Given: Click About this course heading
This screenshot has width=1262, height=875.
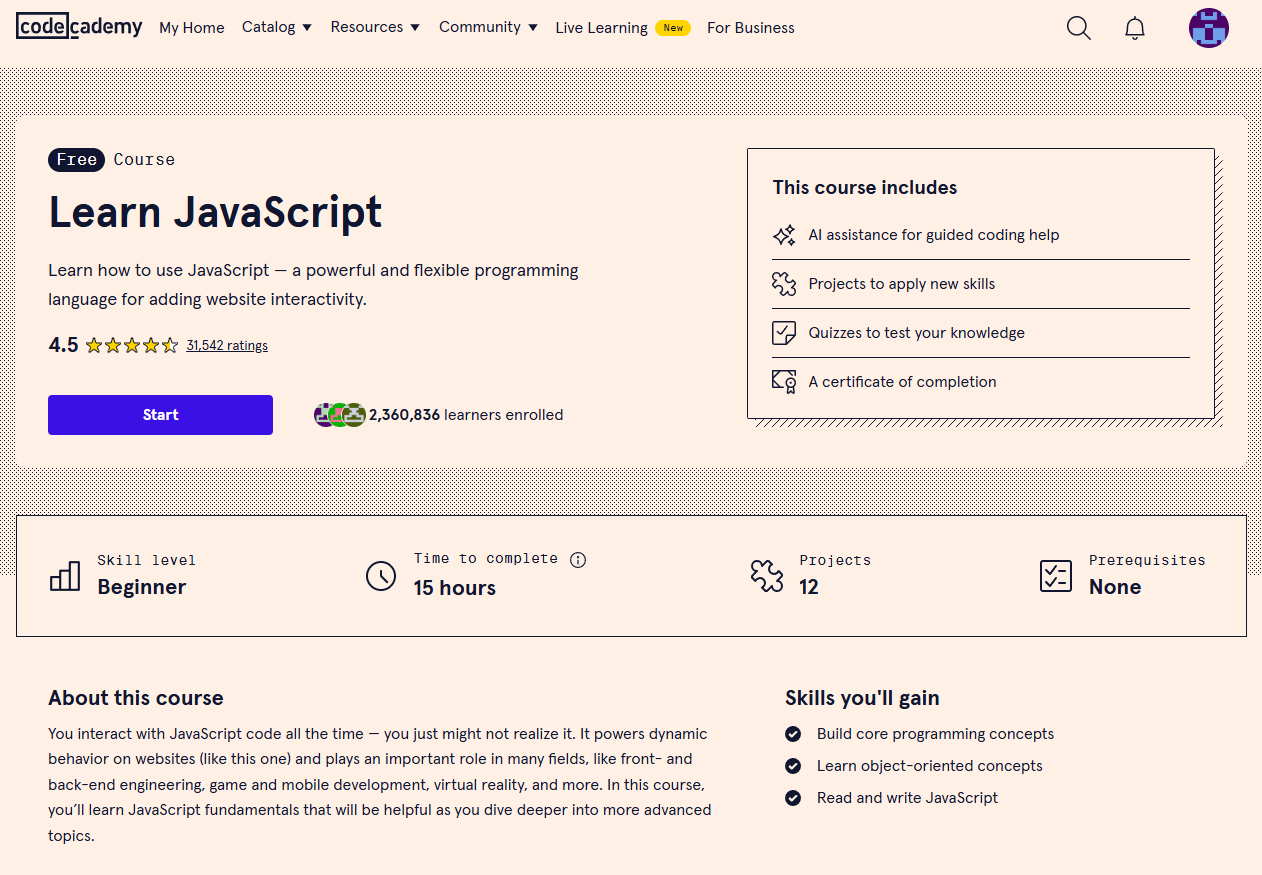Looking at the screenshot, I should pyautogui.click(x=136, y=698).
